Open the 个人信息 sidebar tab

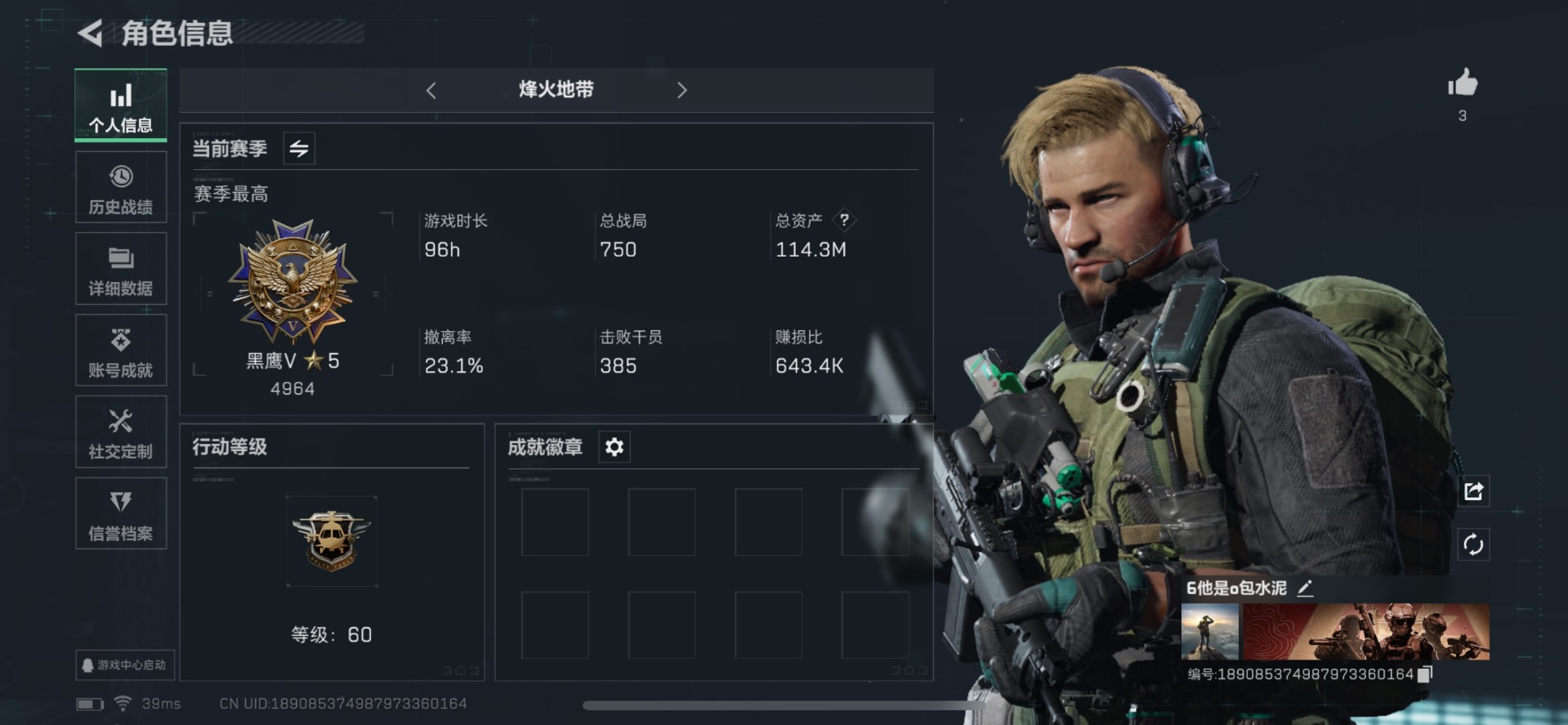pos(121,105)
